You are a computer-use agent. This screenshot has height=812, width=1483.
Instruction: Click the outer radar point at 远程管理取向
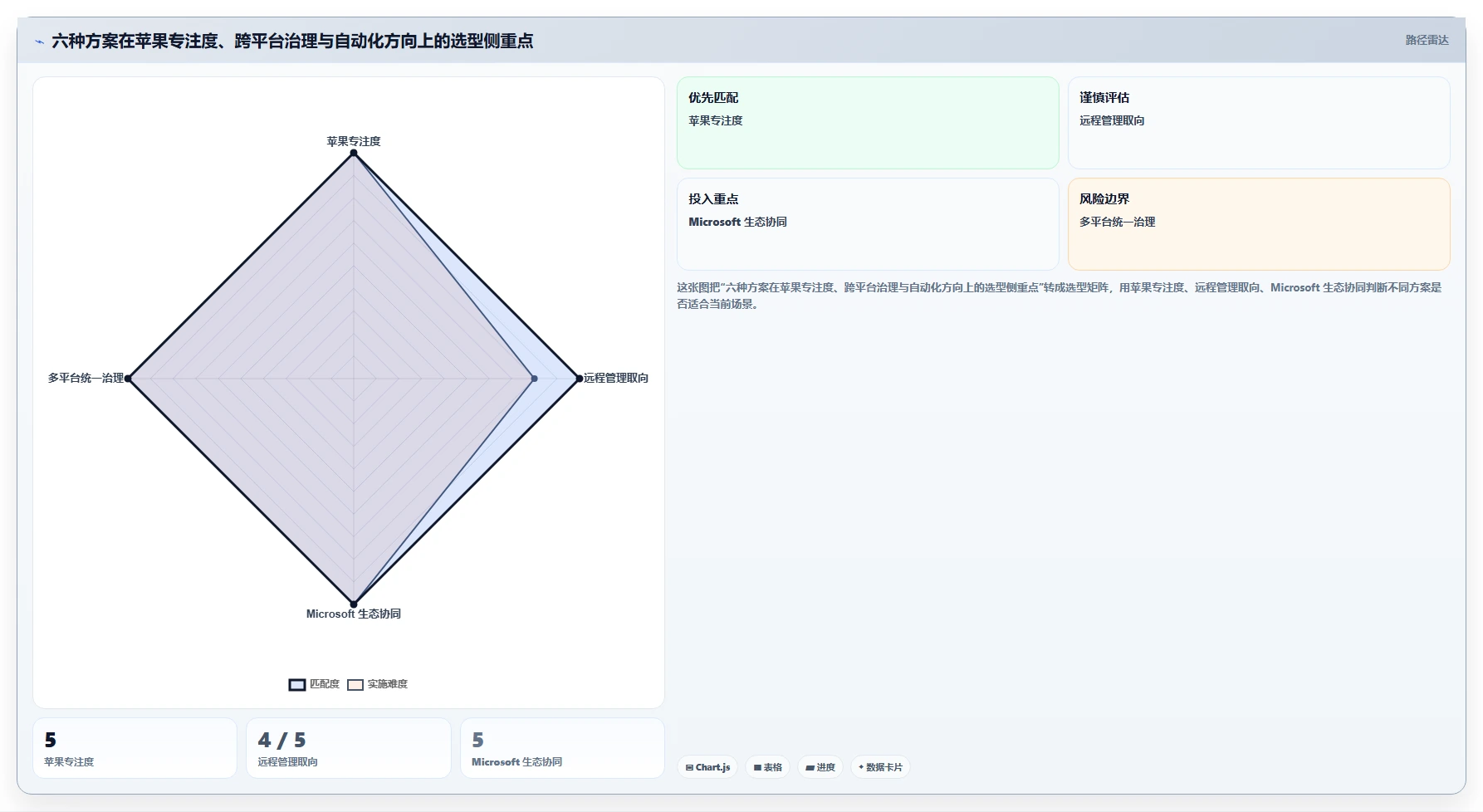pos(580,379)
